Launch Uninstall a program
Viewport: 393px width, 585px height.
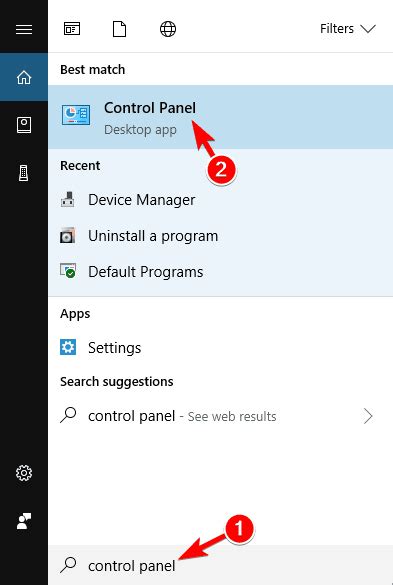[220, 236]
